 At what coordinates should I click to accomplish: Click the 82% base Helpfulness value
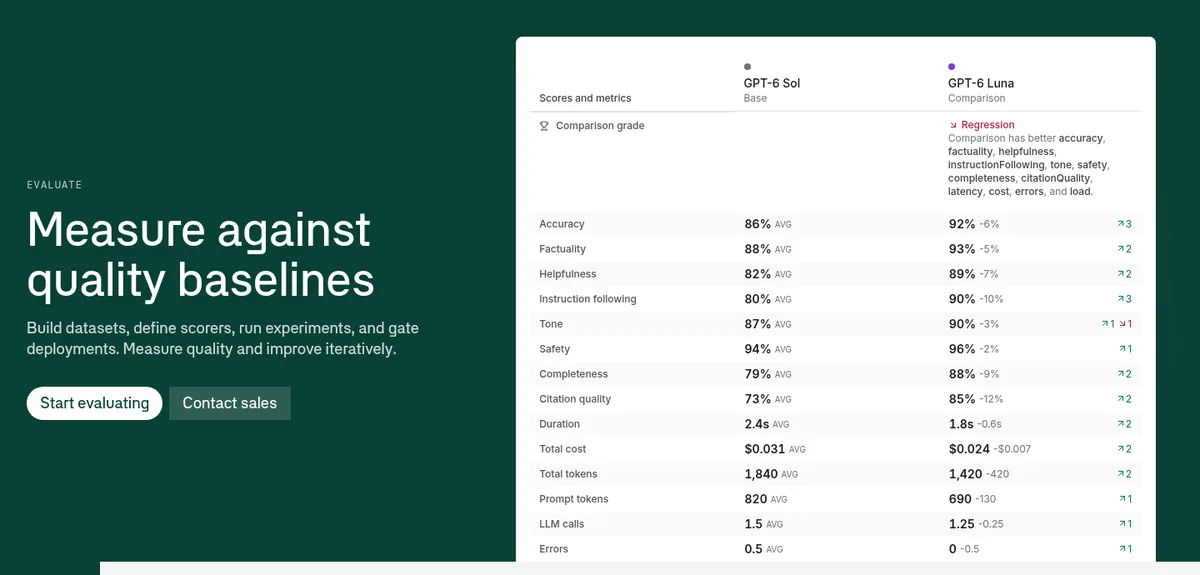758,274
